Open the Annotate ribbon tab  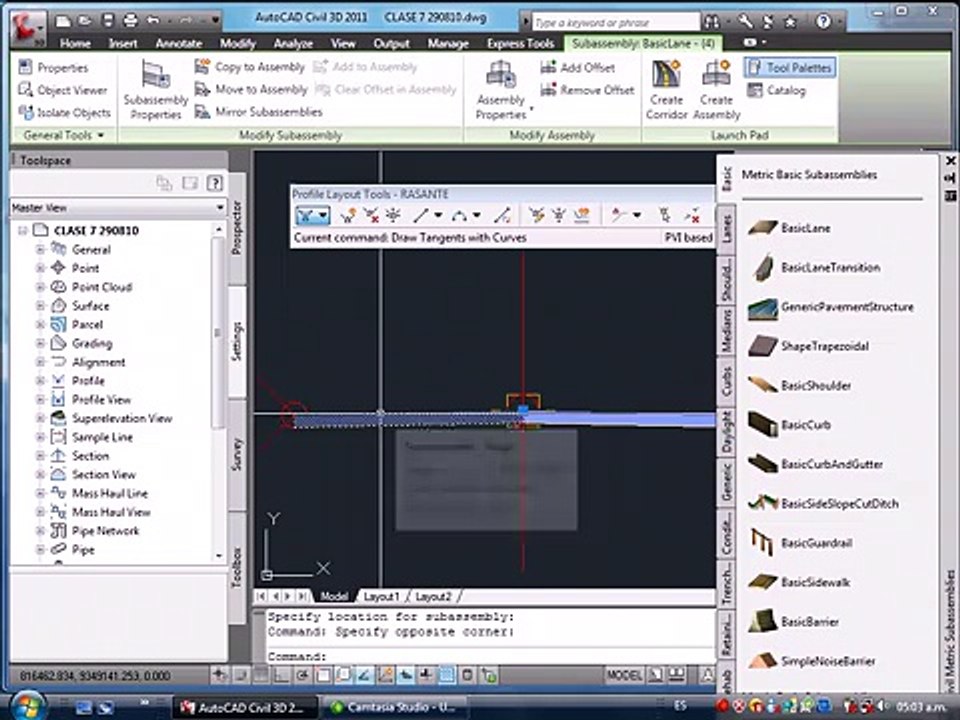(179, 43)
